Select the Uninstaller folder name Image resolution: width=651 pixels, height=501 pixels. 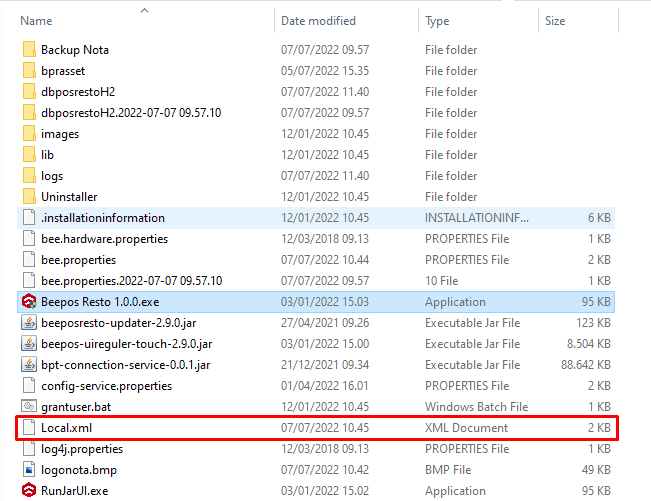pos(69,197)
